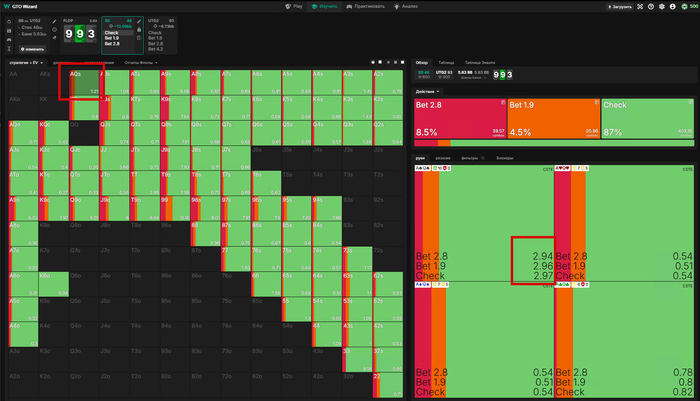Select second matrix view mode icon

pyautogui.click(x=380, y=63)
